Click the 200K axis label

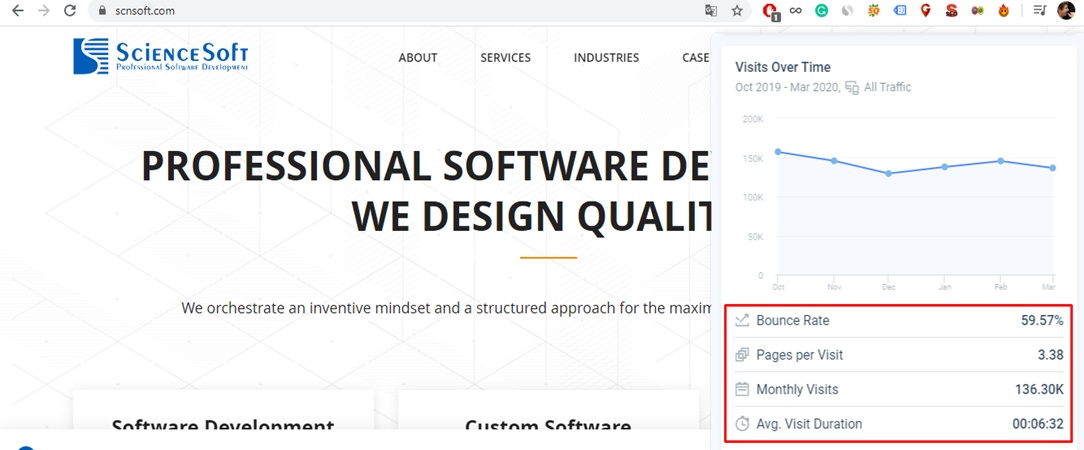[x=753, y=119]
